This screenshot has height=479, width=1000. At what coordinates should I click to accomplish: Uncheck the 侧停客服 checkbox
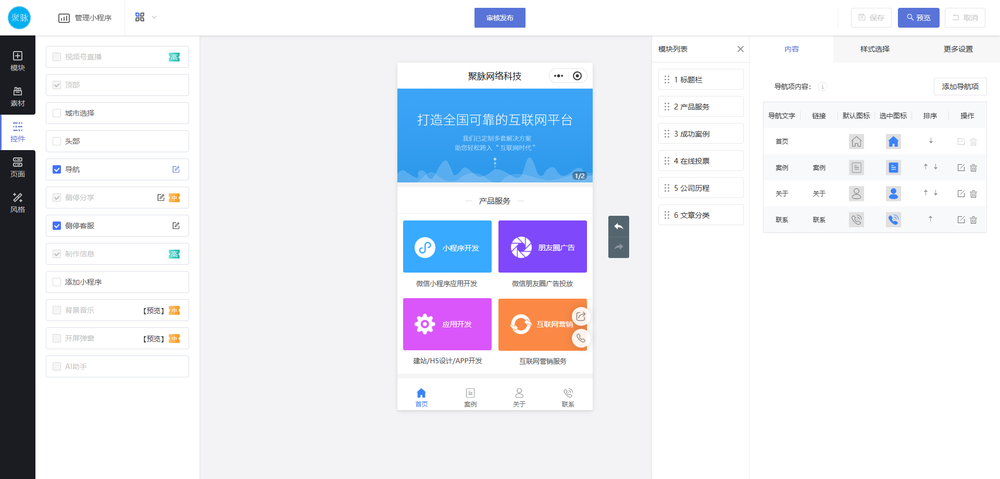(57, 226)
